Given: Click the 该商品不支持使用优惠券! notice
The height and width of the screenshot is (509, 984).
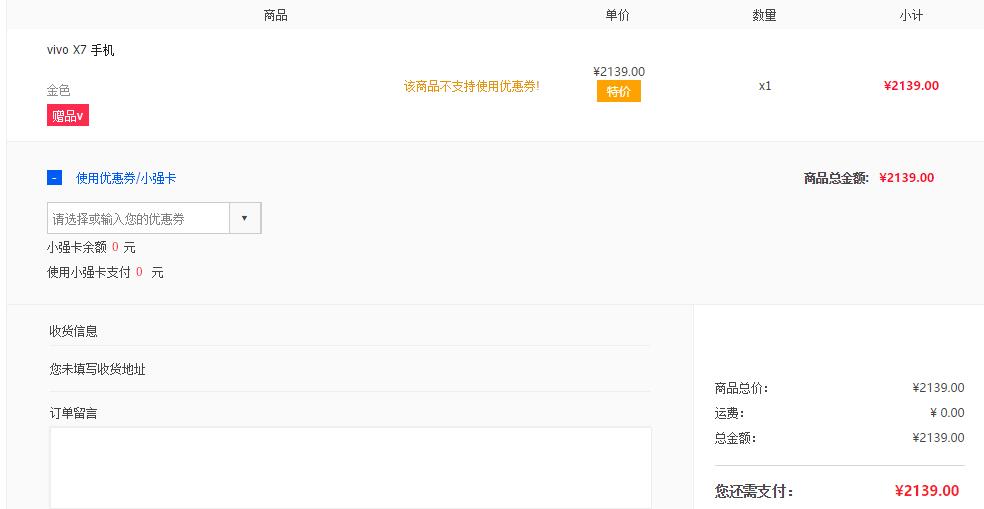Looking at the screenshot, I should [471, 87].
